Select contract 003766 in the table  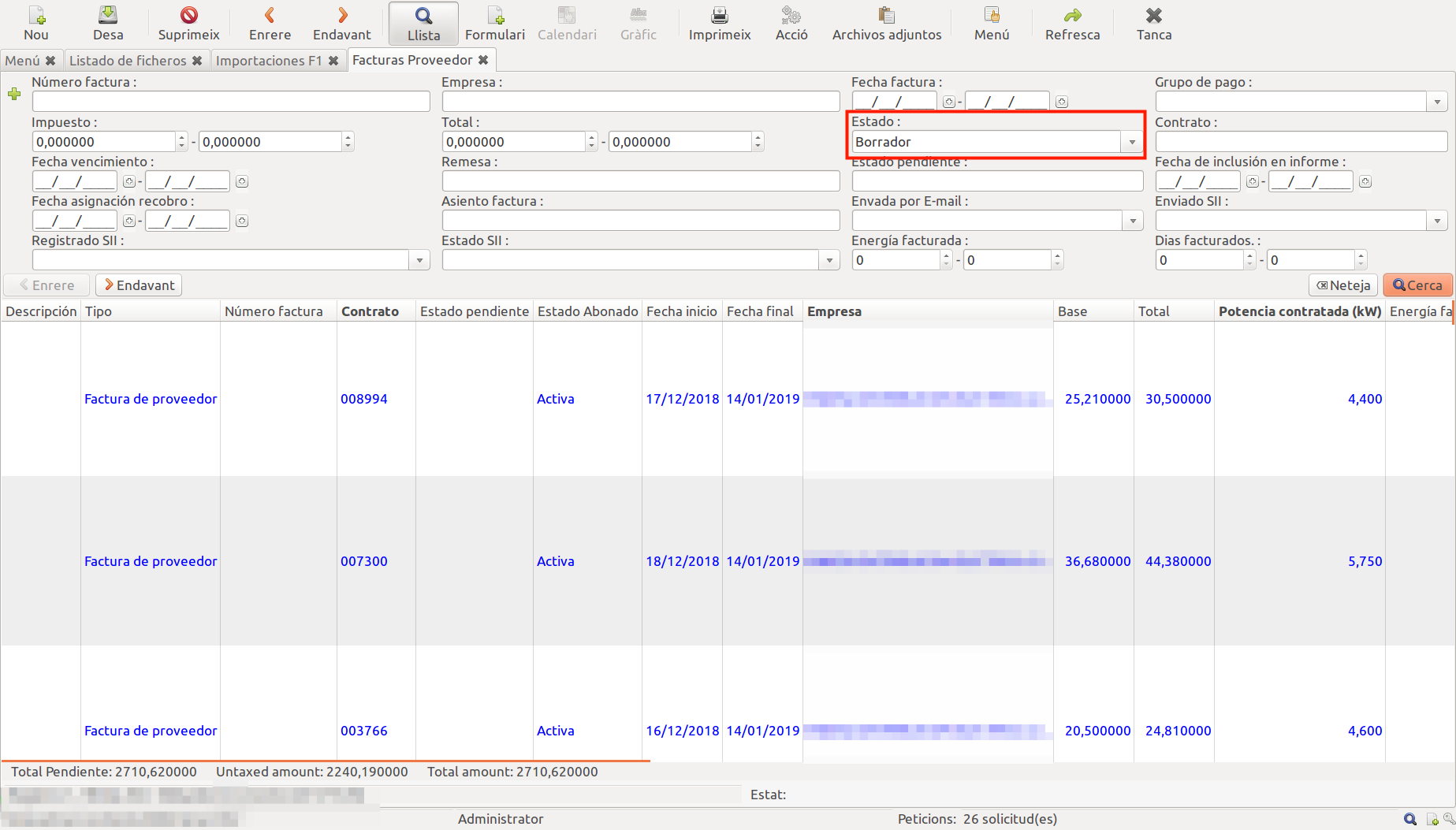(364, 731)
